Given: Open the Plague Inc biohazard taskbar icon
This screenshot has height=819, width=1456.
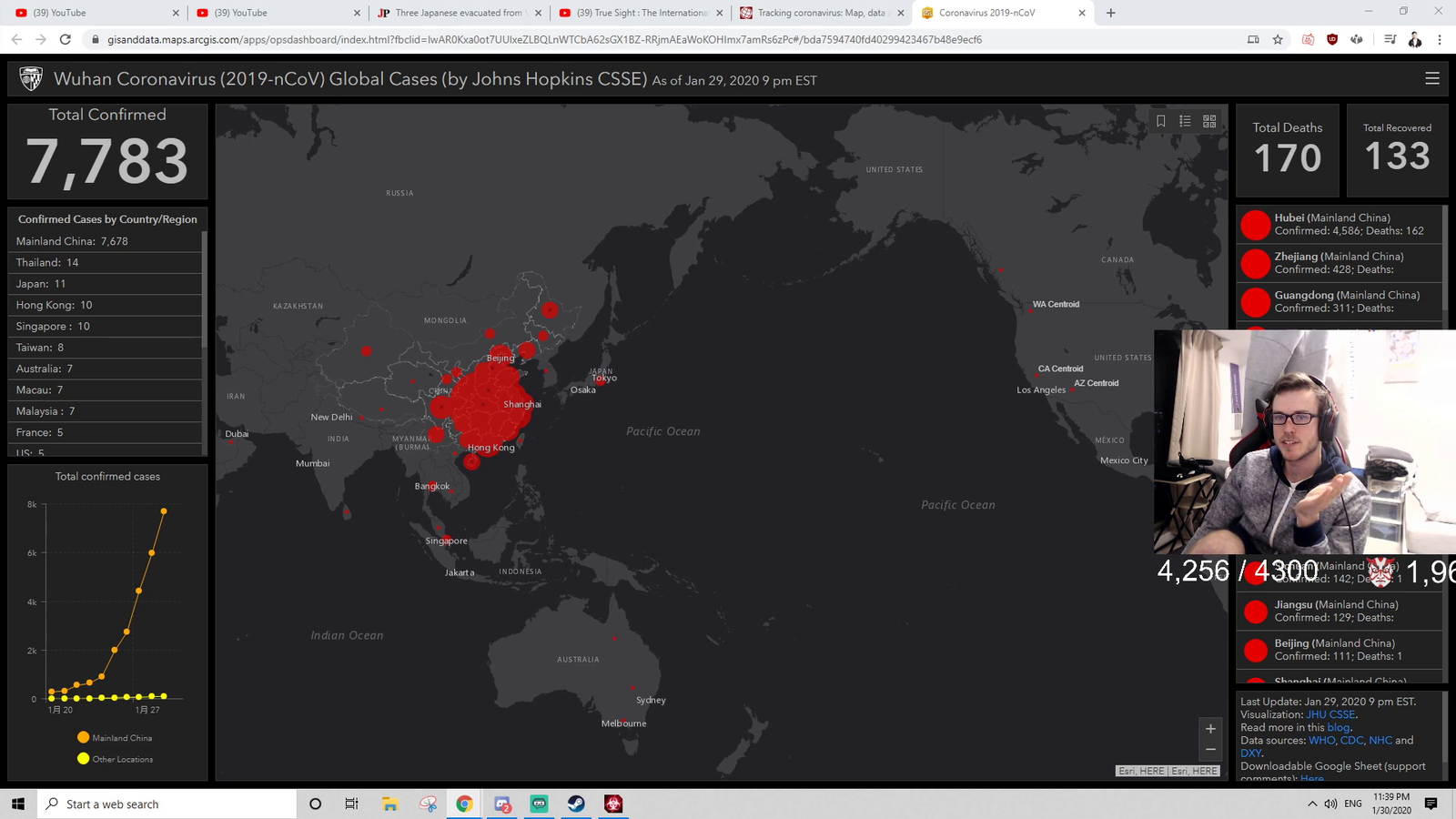Looking at the screenshot, I should coord(613,804).
